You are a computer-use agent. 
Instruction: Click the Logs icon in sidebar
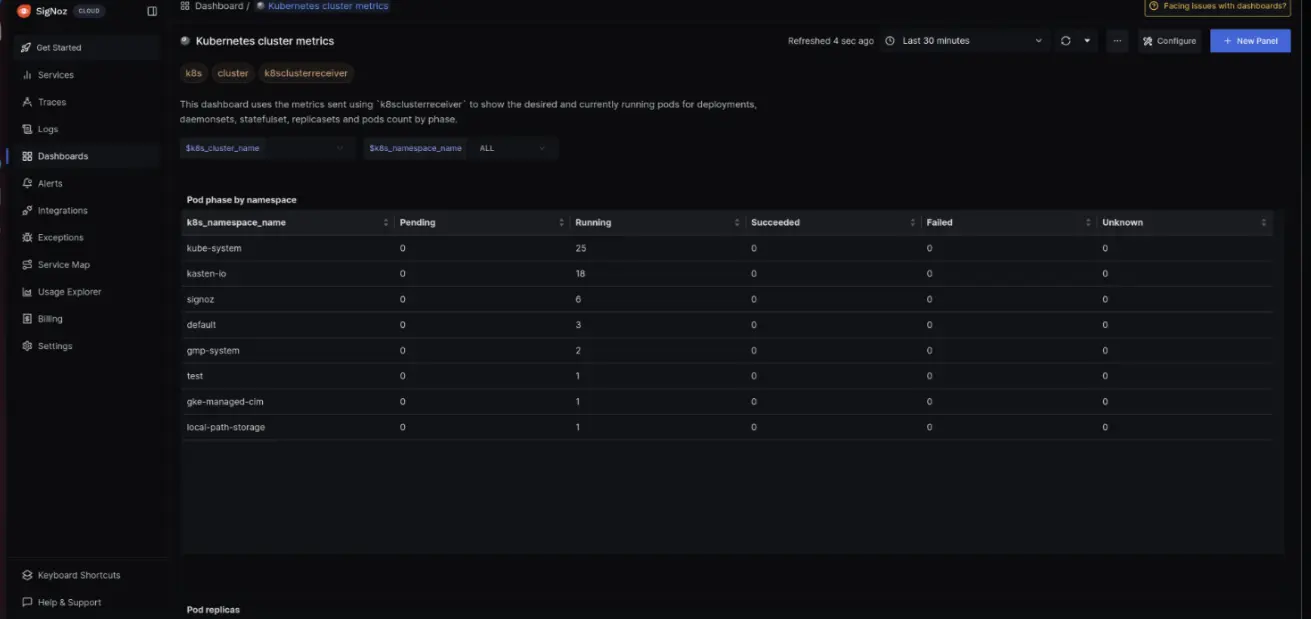click(27, 129)
